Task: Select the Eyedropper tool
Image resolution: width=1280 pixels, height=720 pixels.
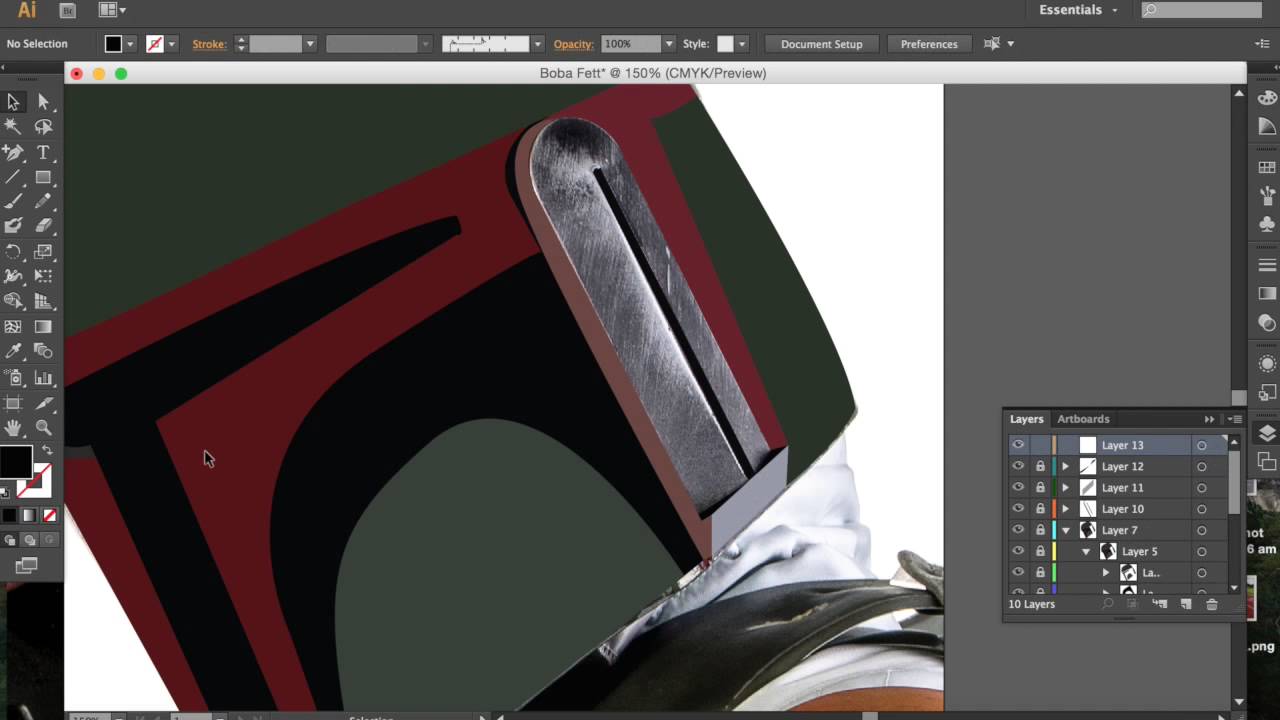Action: pos(13,352)
